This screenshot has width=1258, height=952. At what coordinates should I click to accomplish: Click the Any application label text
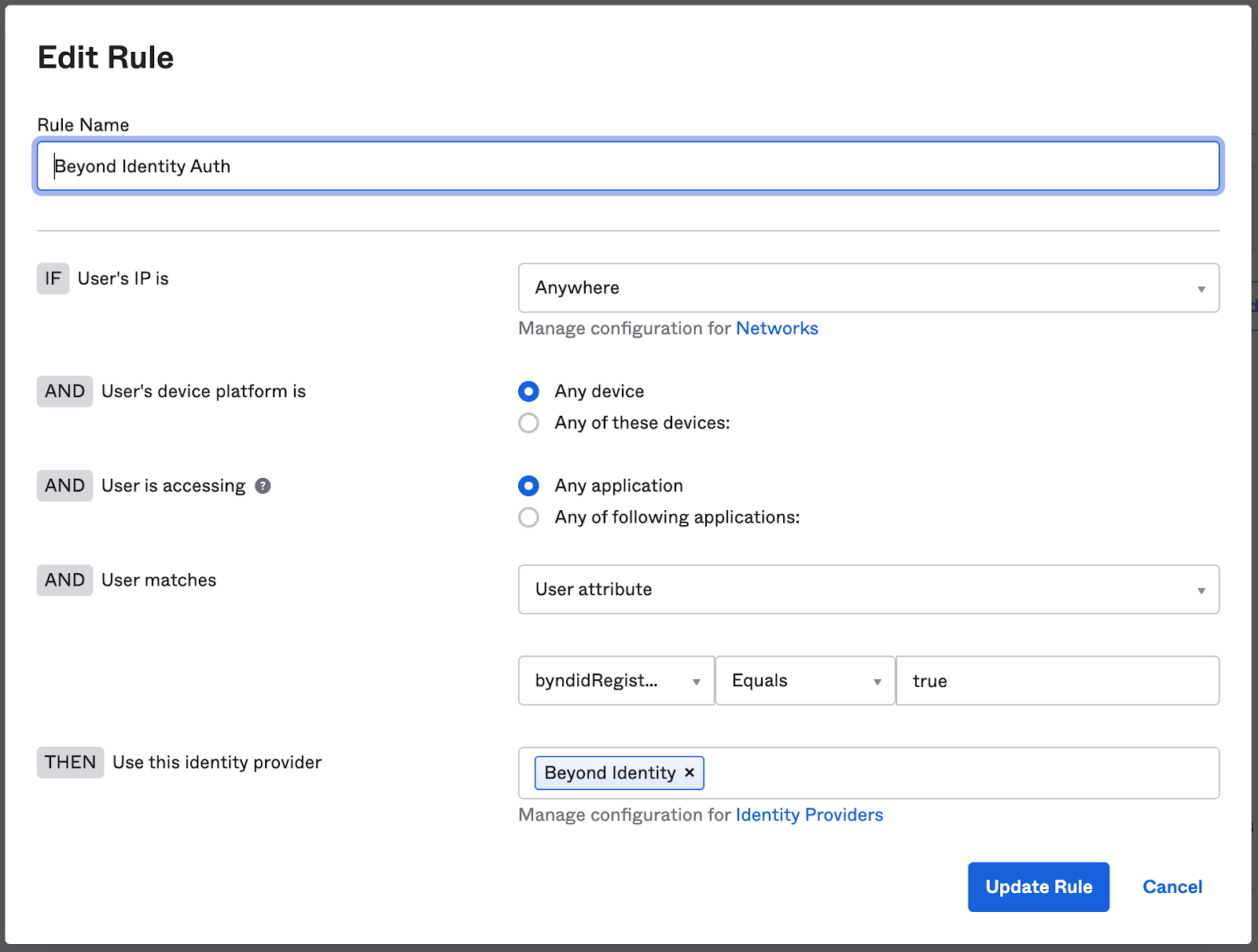tap(619, 486)
